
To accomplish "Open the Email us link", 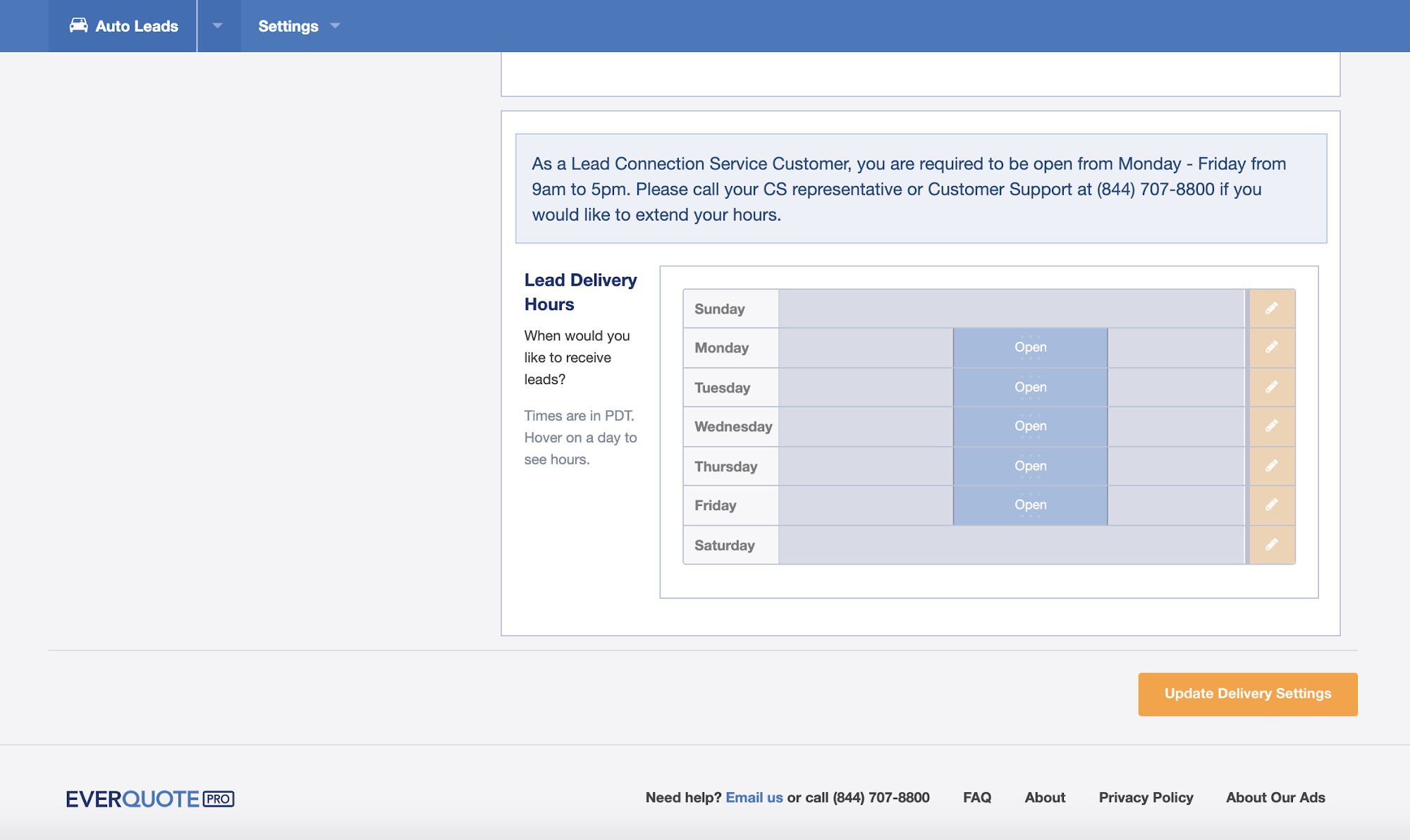I will pyautogui.click(x=754, y=798).
